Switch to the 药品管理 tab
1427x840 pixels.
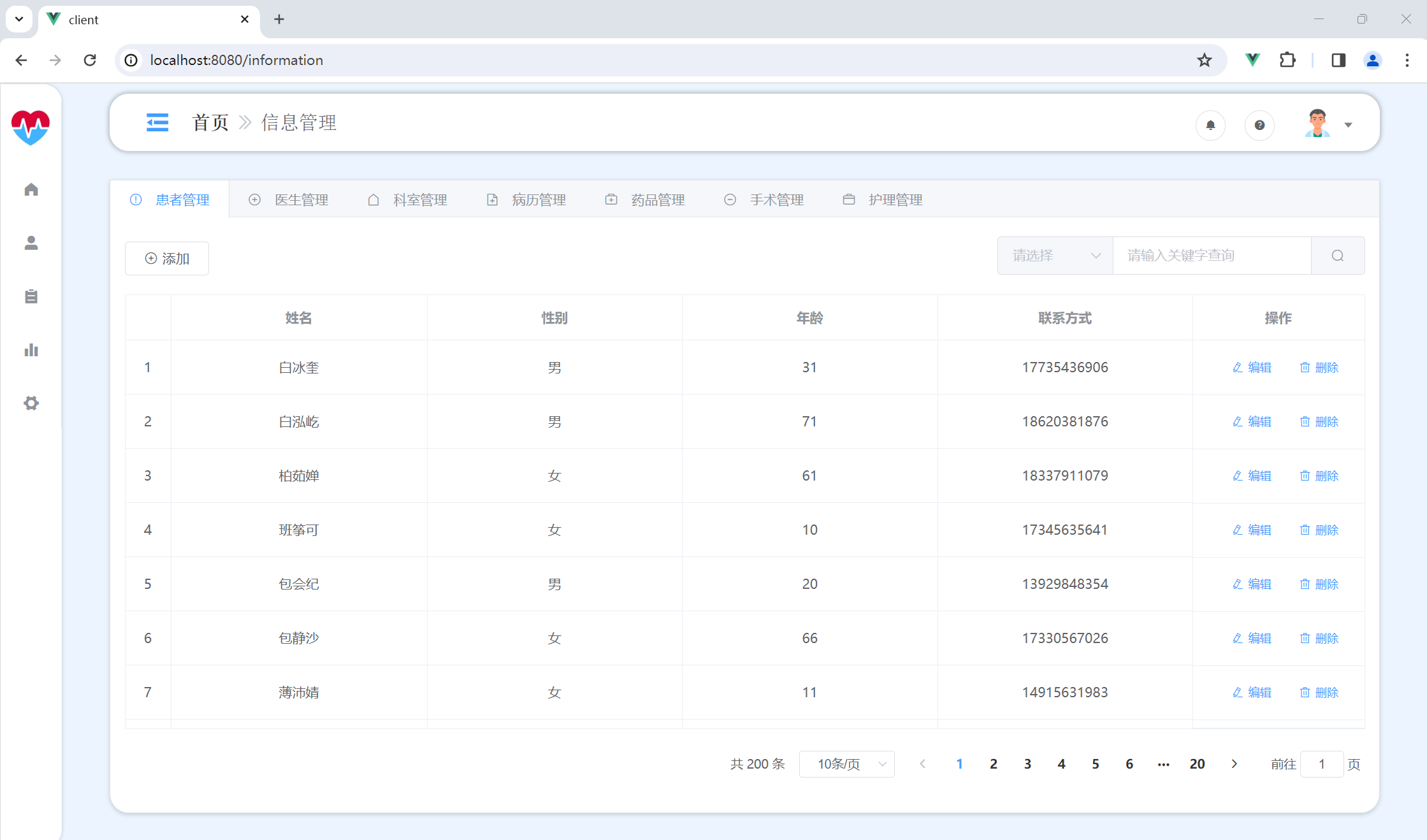click(x=645, y=199)
